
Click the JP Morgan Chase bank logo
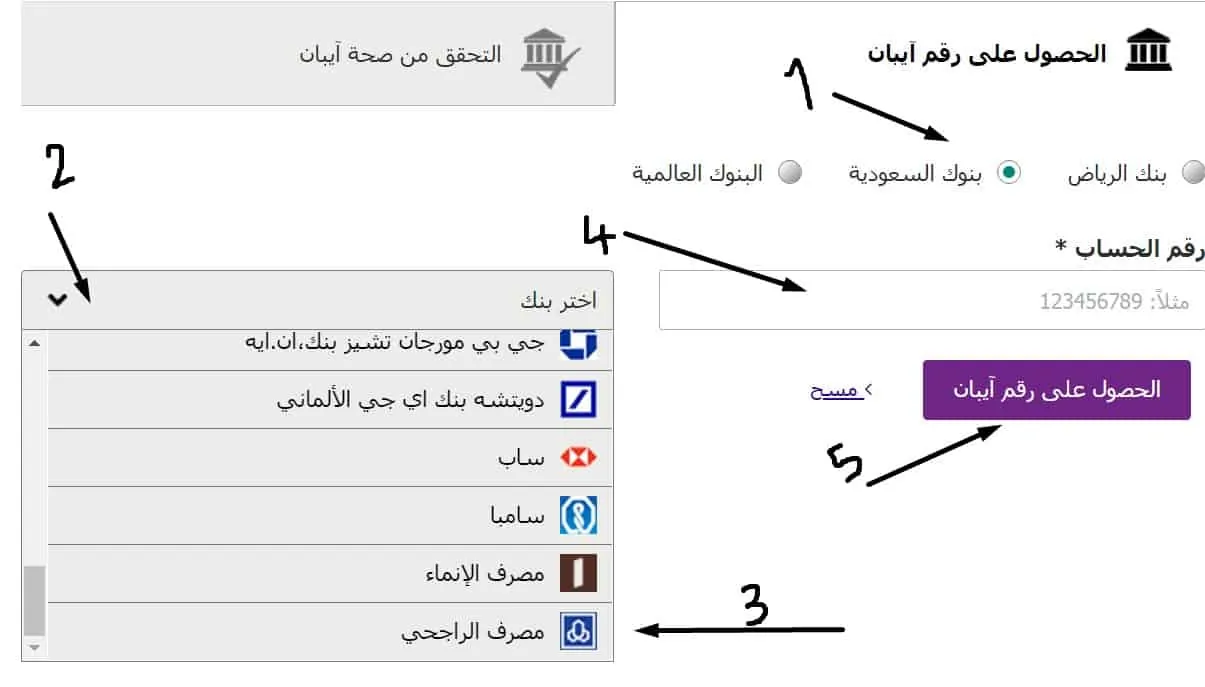point(577,342)
